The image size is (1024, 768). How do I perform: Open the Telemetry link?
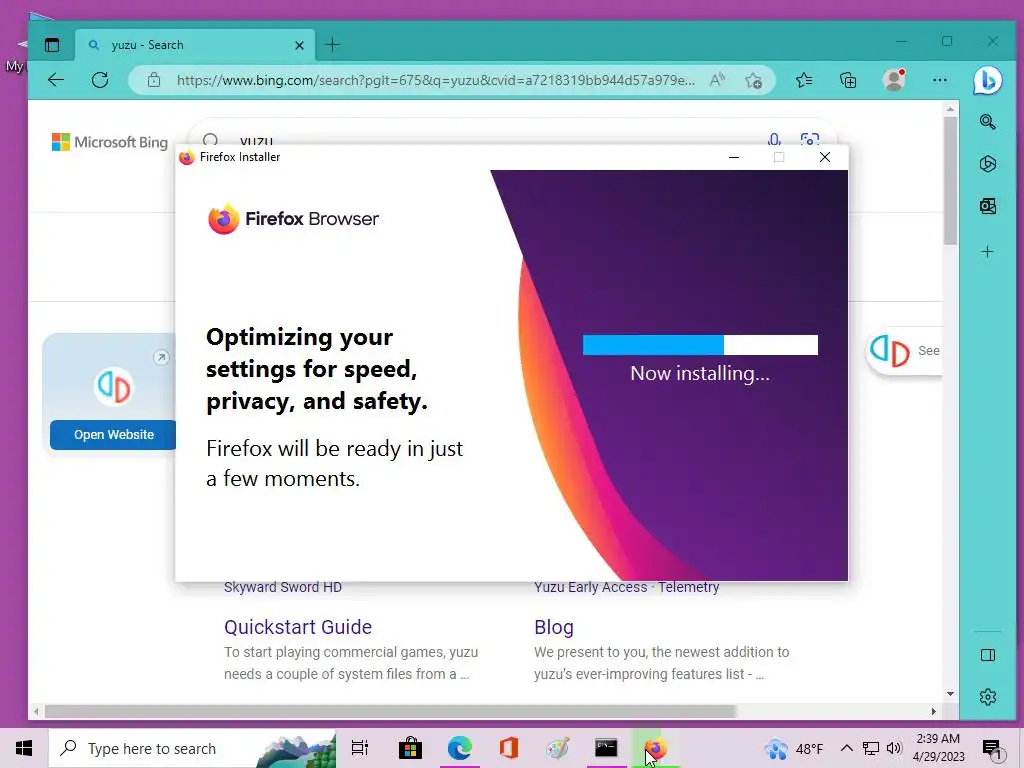688,587
